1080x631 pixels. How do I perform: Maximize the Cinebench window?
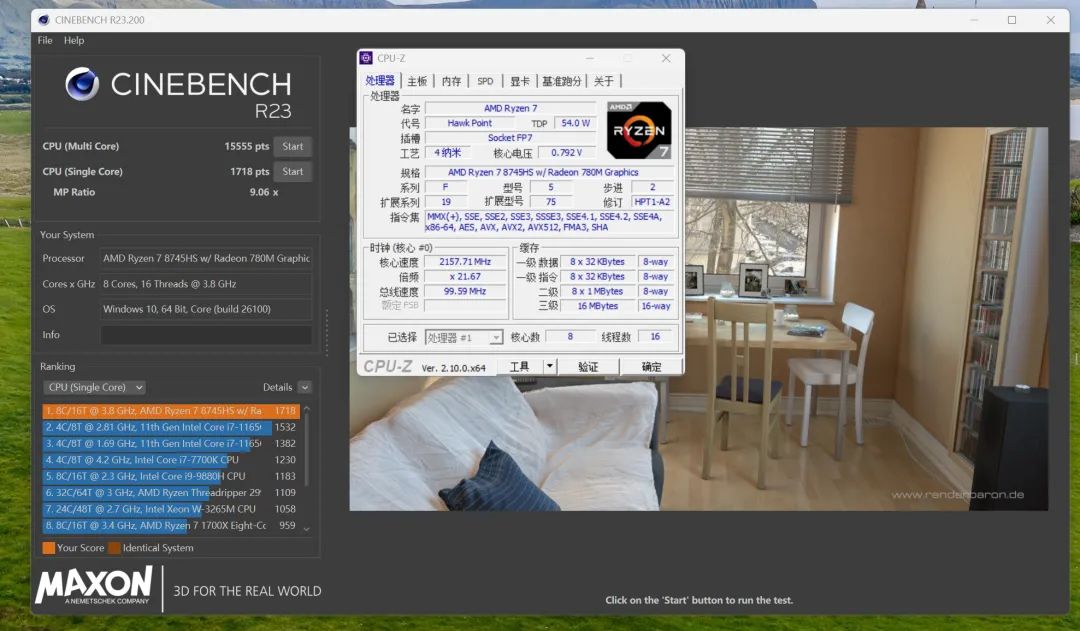coord(1012,20)
